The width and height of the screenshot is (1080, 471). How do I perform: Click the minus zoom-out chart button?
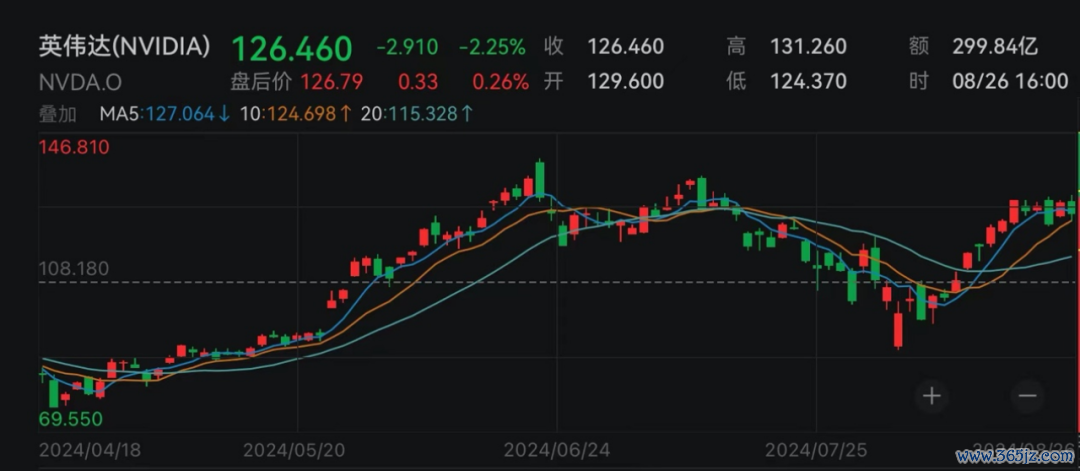1028,396
